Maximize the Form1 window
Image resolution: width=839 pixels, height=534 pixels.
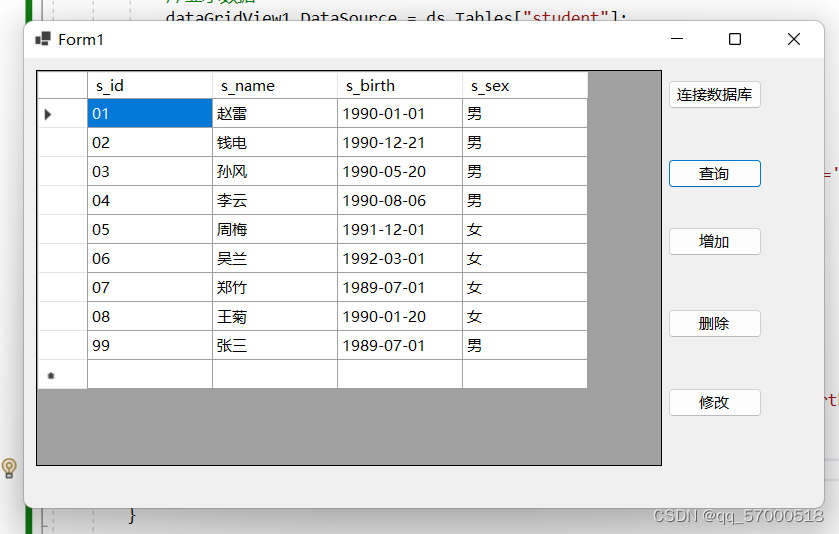point(735,39)
